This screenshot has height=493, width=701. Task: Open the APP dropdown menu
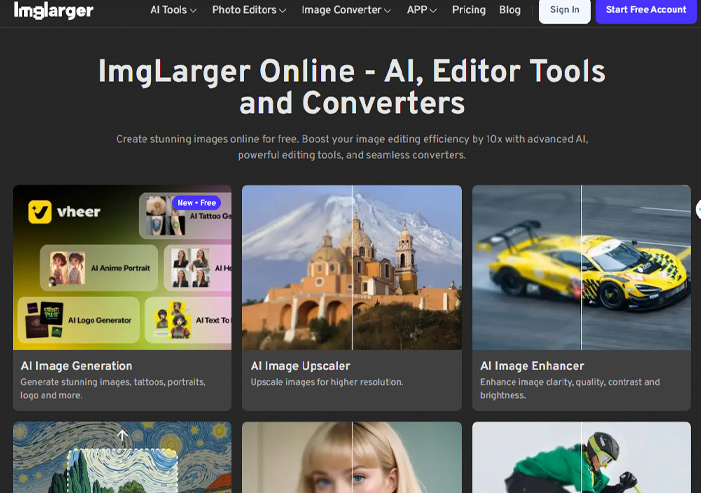click(x=423, y=10)
